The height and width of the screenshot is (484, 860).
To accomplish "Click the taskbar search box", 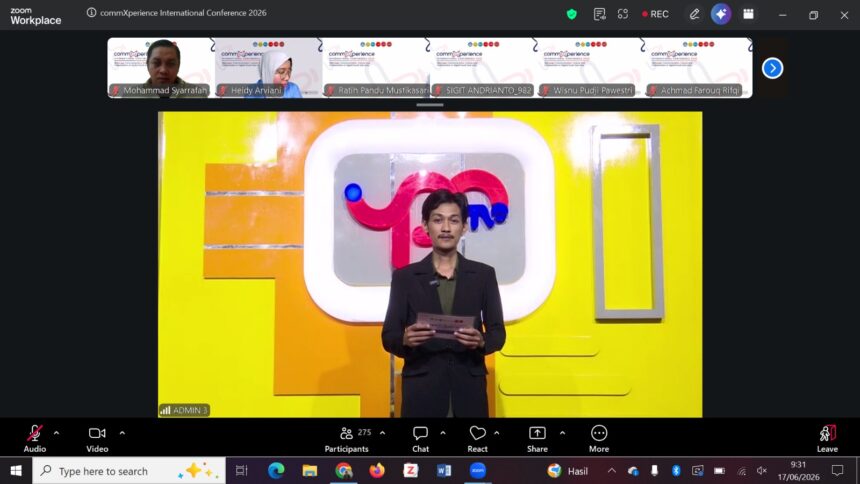I will pos(129,471).
